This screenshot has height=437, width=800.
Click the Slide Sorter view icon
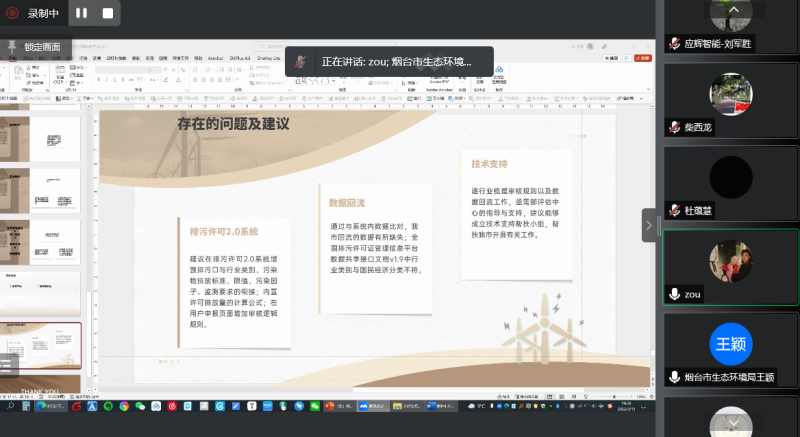(561, 396)
